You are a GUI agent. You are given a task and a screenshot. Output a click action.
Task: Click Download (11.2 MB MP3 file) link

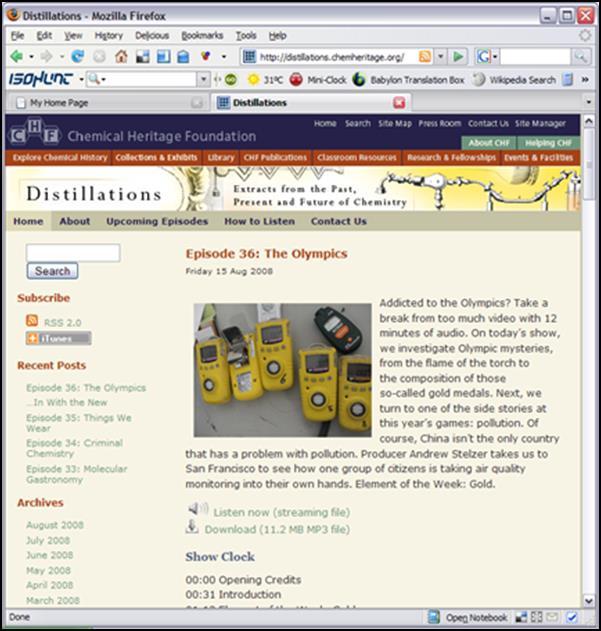(x=277, y=529)
